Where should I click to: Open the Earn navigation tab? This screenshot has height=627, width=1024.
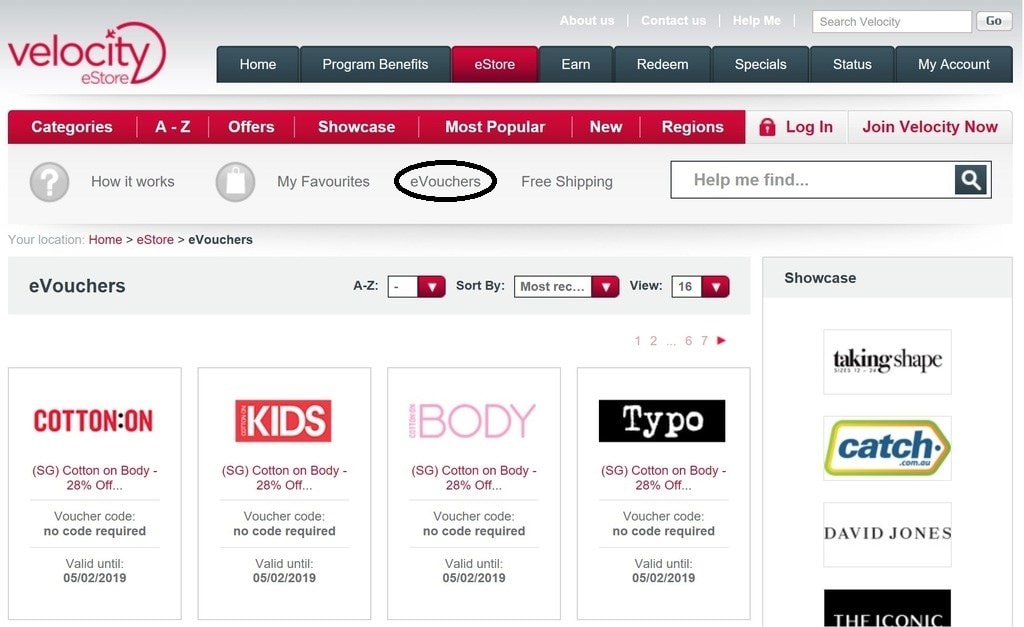576,64
